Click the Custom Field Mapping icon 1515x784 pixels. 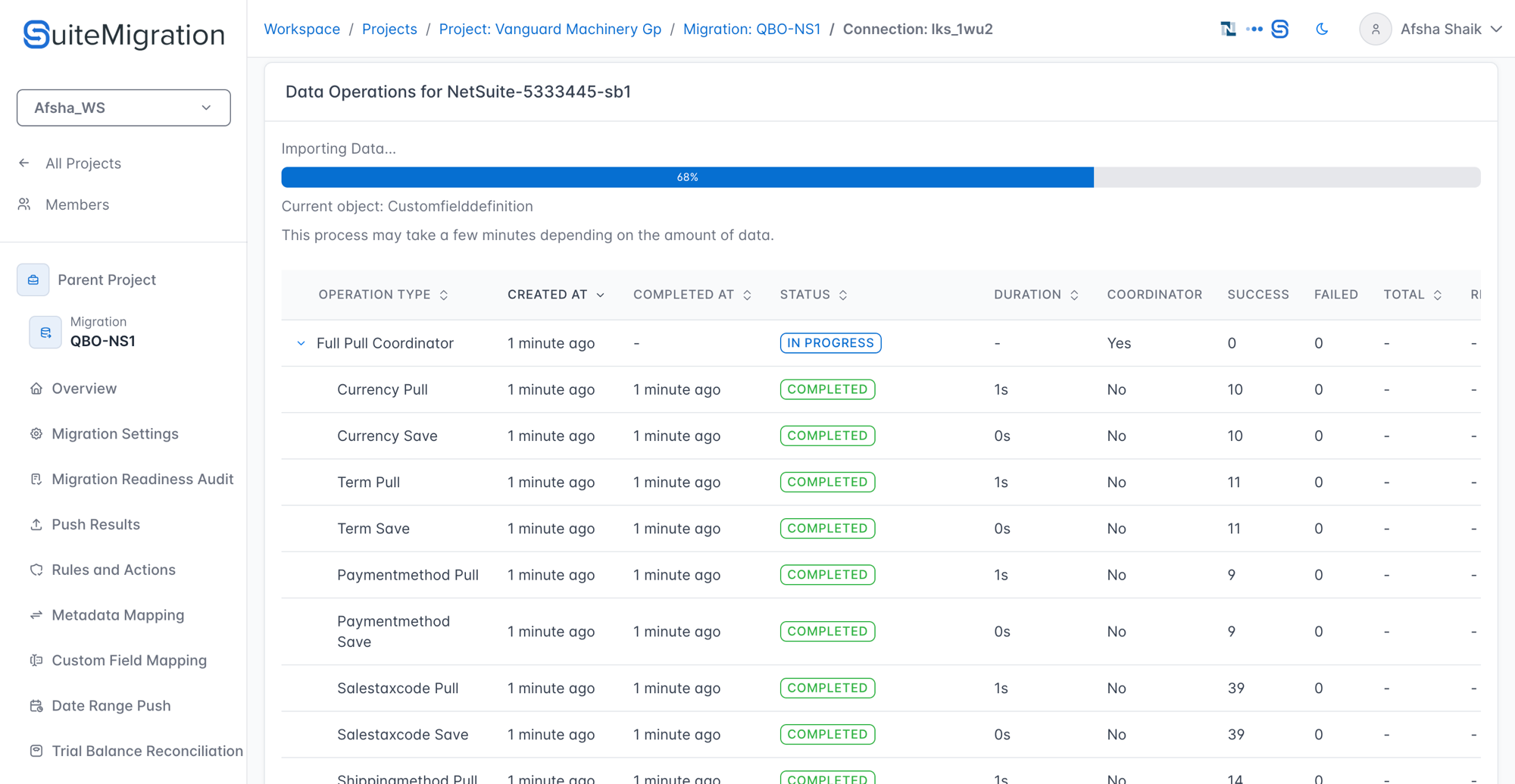click(36, 661)
